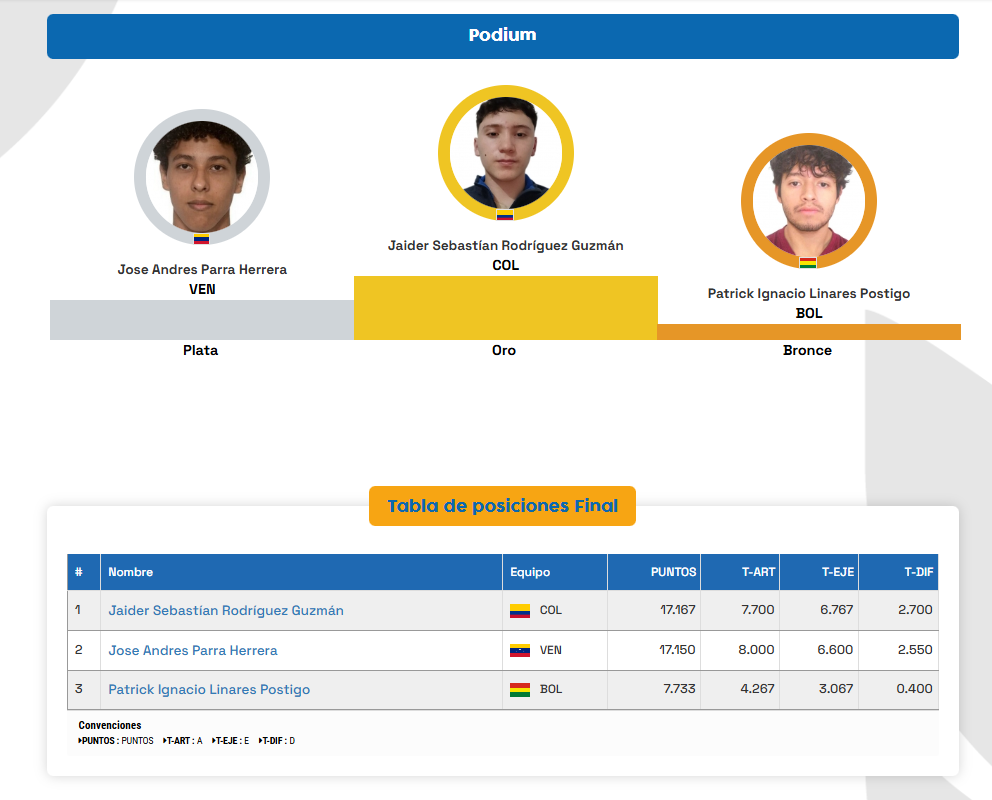Click the Podium header bar

point(502,36)
